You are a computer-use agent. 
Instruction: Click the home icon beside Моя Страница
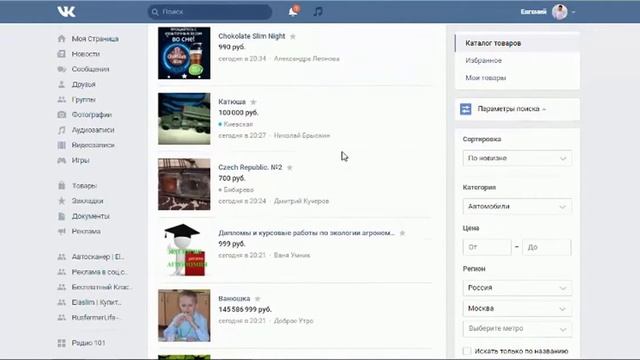62,39
